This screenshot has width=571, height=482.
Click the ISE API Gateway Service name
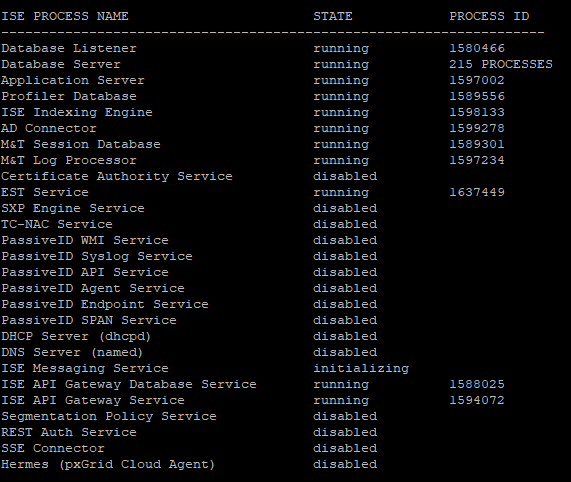click(x=93, y=401)
